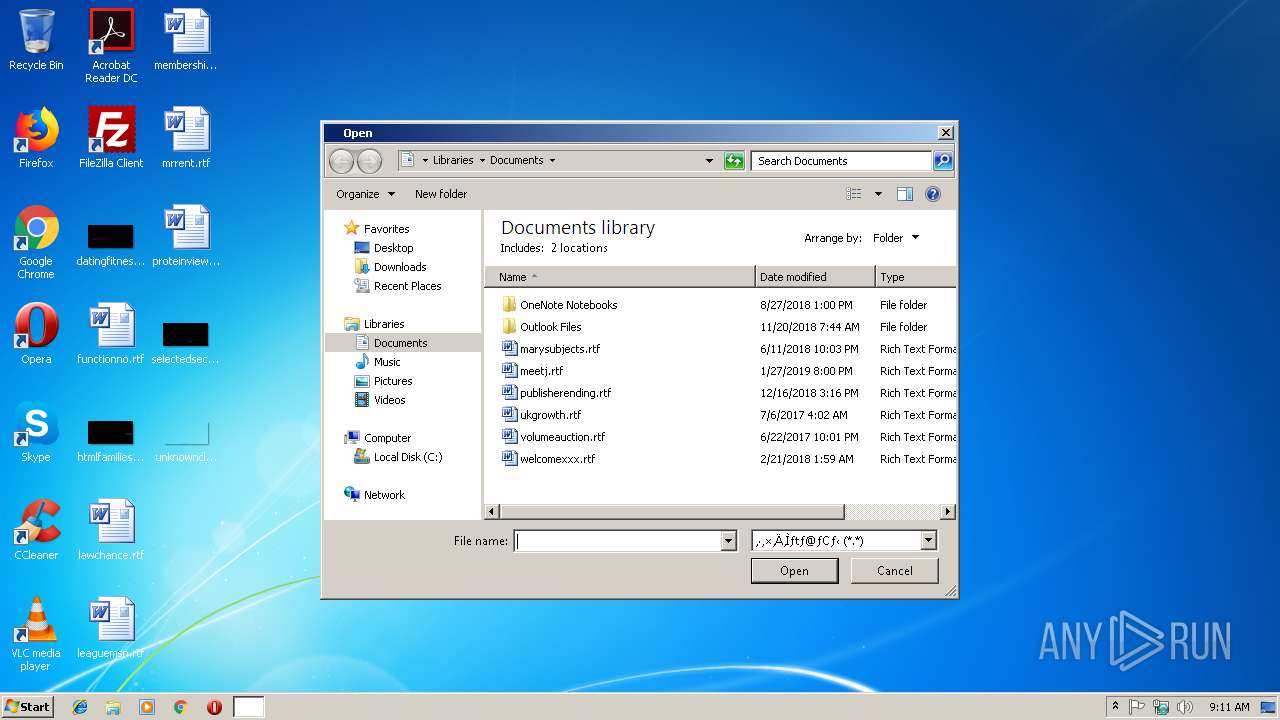Select Videos library in navigation pane
Viewport: 1280px width, 720px height.
coord(389,400)
